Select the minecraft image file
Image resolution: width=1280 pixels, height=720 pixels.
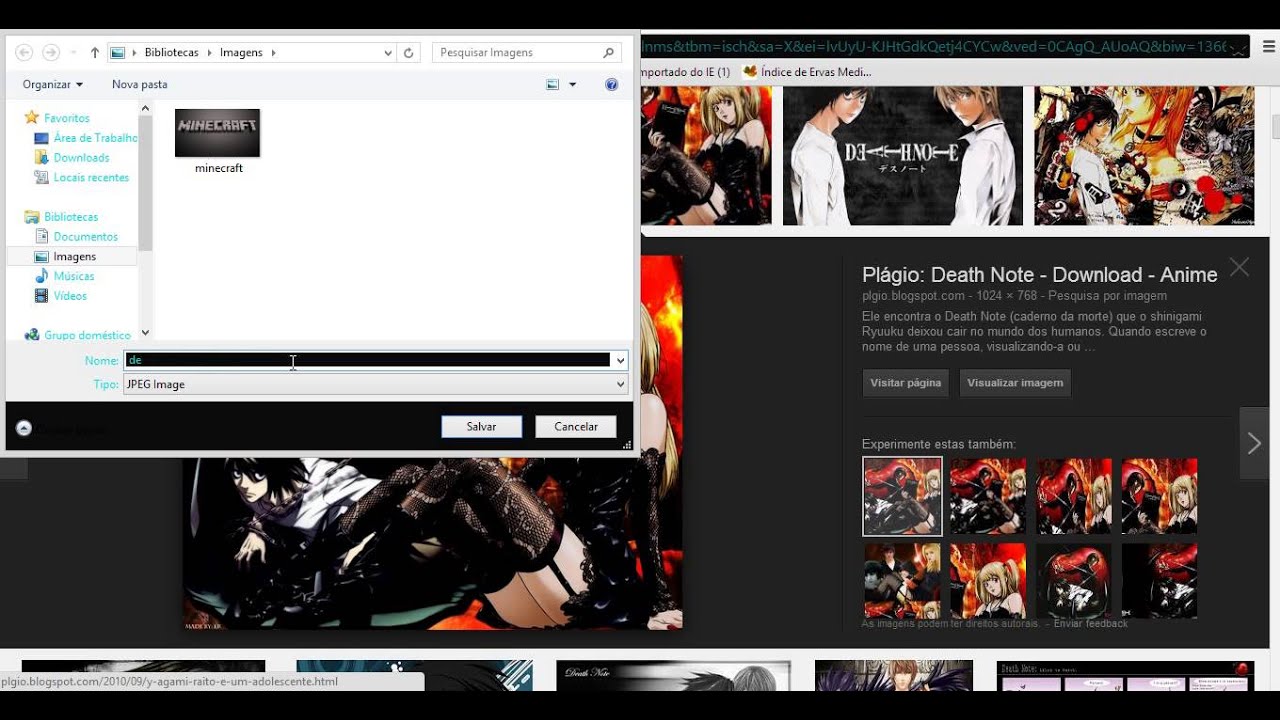pyautogui.click(x=218, y=141)
